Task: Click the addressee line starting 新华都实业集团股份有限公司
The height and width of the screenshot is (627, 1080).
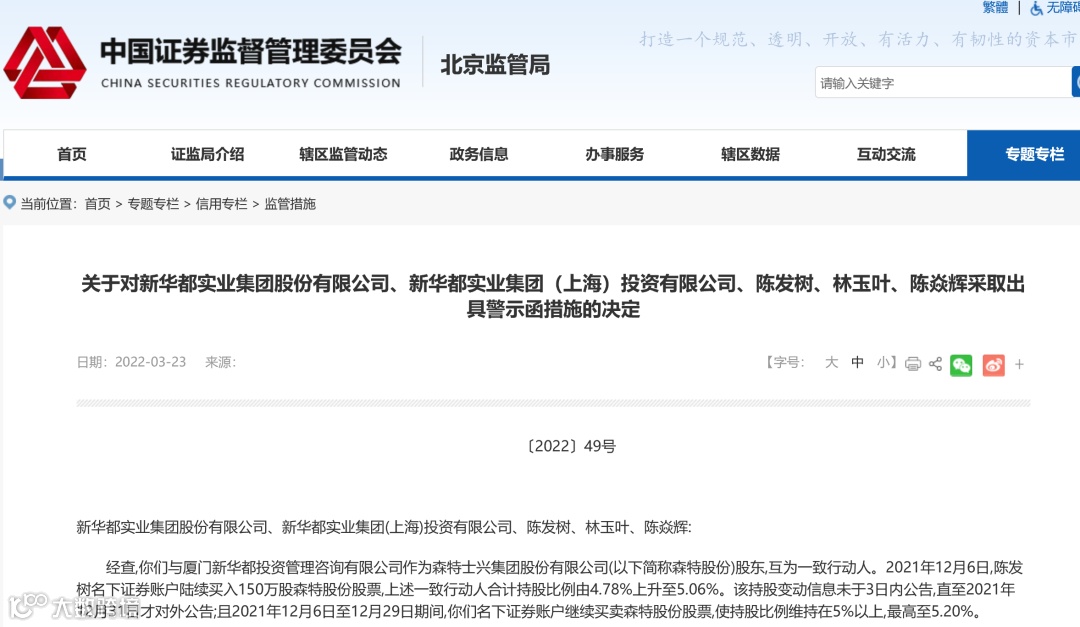Action: pos(384,527)
